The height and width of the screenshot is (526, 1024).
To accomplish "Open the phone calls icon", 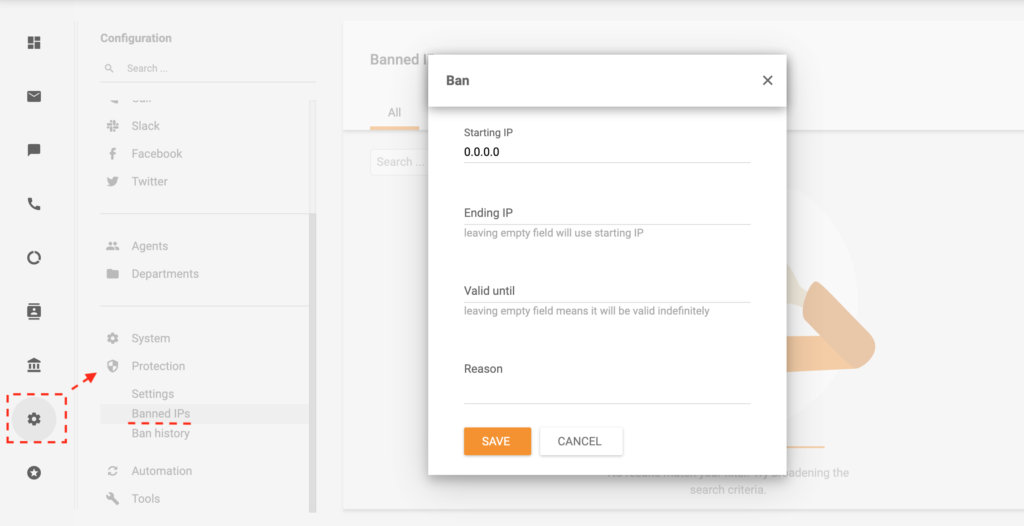I will [34, 204].
